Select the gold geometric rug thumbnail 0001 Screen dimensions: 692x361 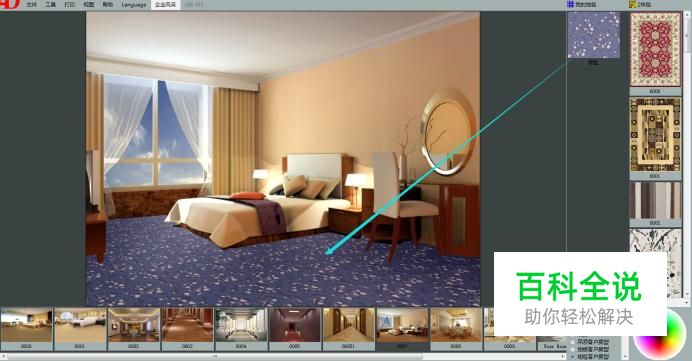(x=655, y=135)
